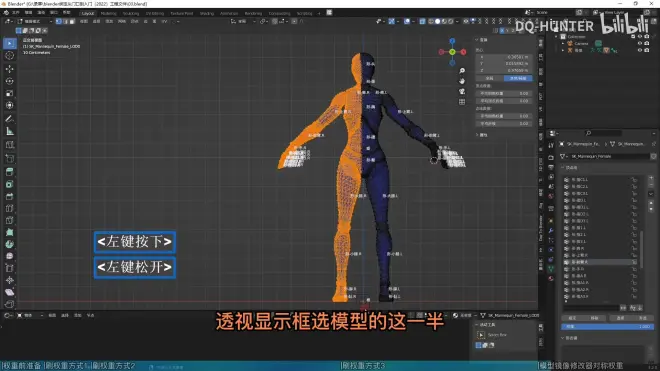Screen dimensions: 660x371
Task: Open the Layout workspace tab
Action: 88,13
